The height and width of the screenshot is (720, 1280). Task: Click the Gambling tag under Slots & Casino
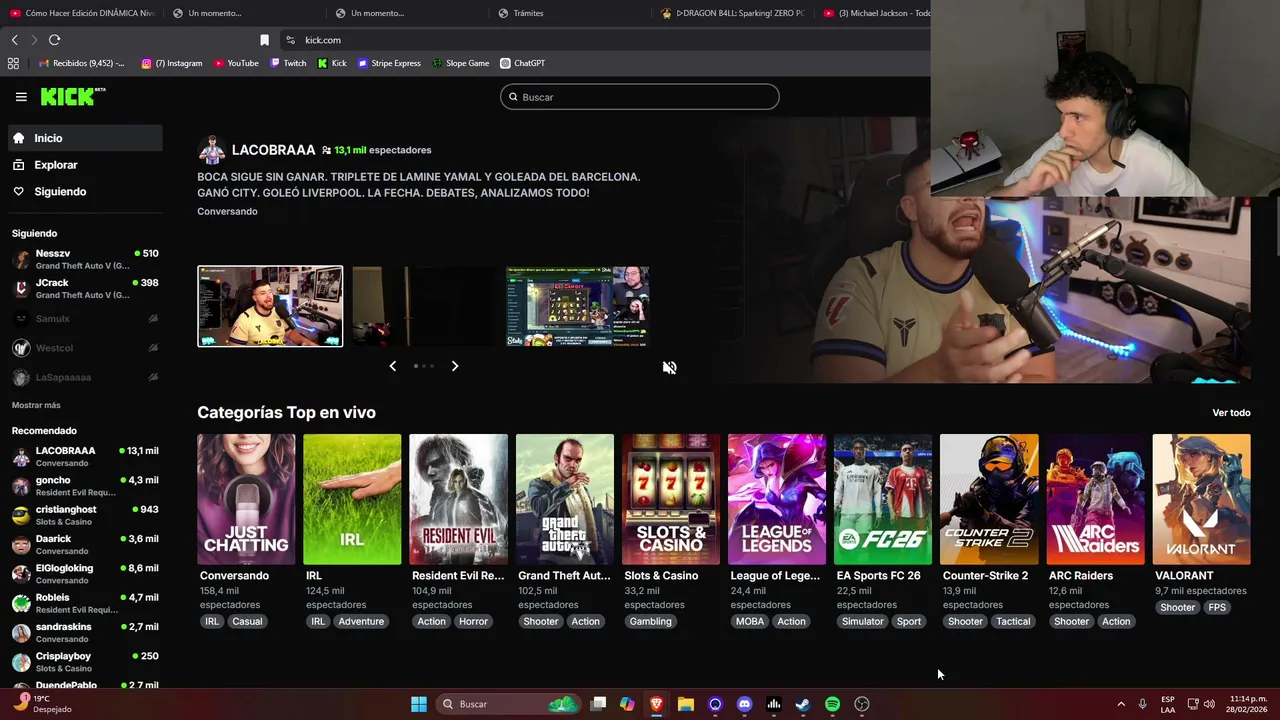[650, 621]
